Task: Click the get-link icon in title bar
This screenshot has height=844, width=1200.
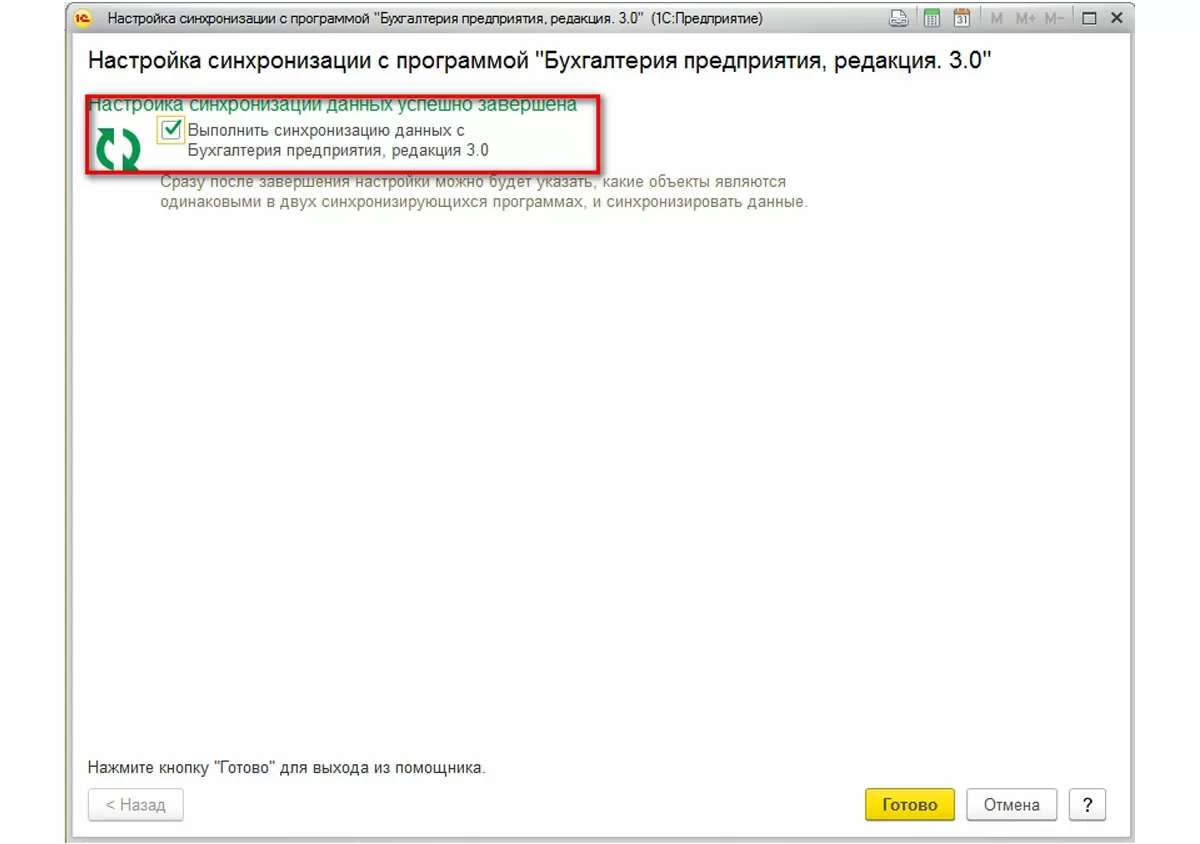Action: point(898,18)
